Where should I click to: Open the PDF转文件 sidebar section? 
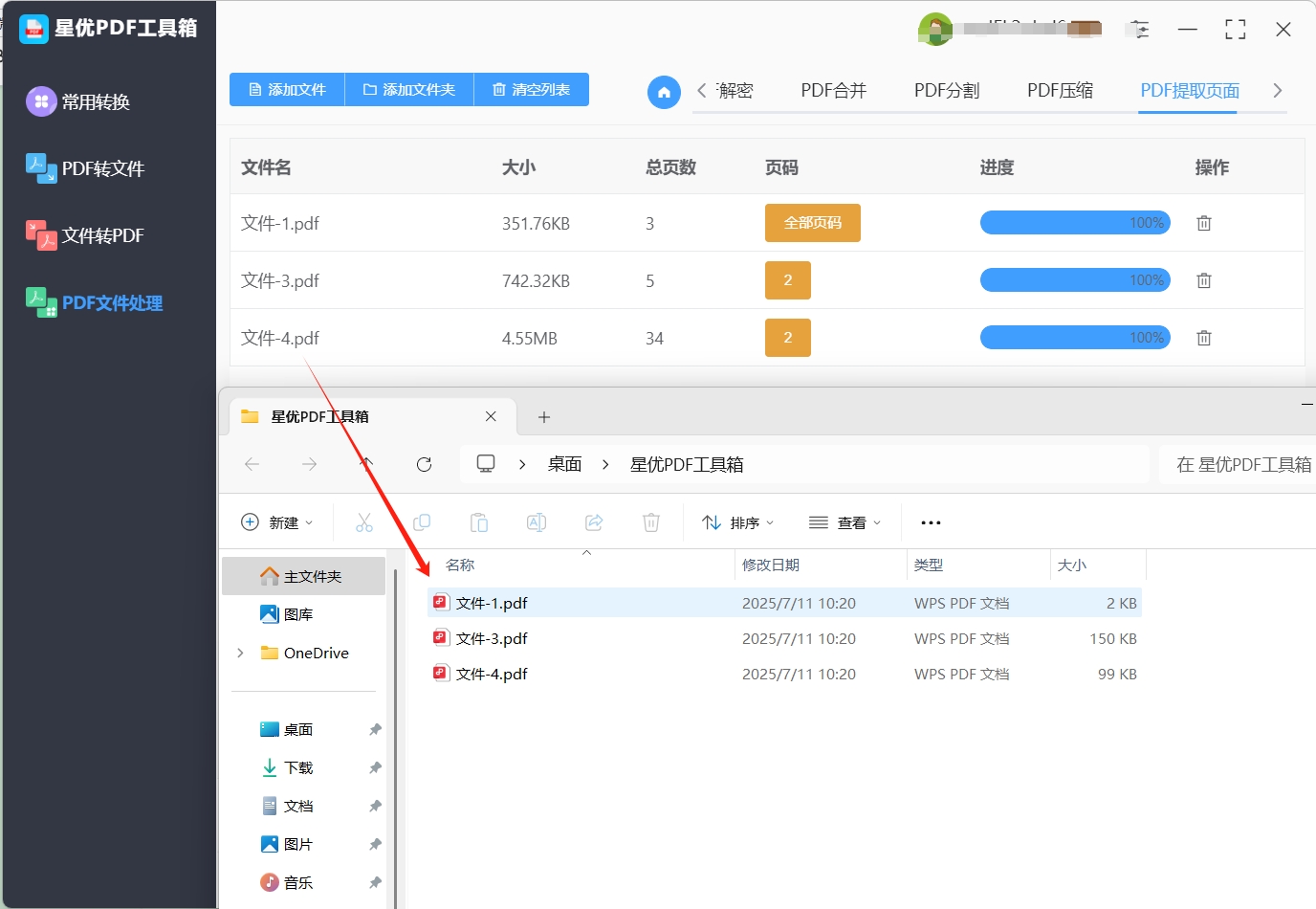pos(85,168)
